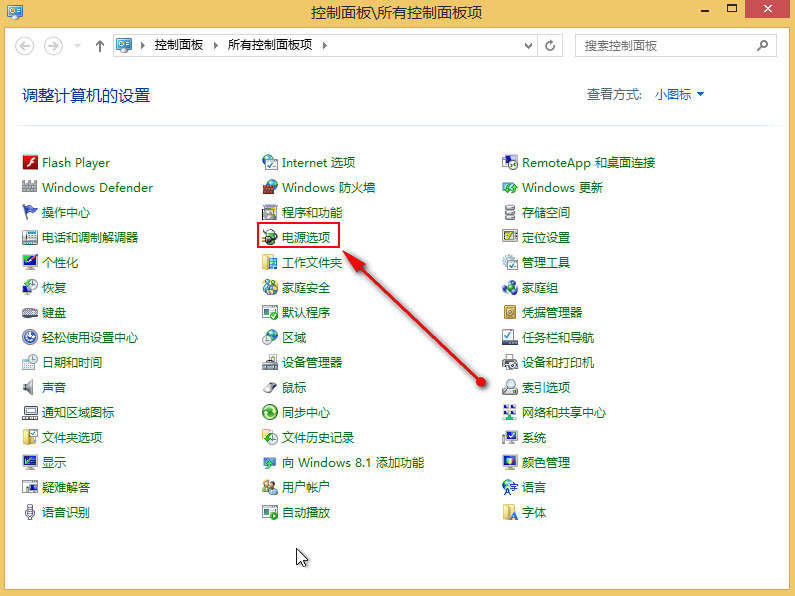Open 向 Windows 8.1 添加功能 link
Screen dimensions: 795x596
point(353,463)
